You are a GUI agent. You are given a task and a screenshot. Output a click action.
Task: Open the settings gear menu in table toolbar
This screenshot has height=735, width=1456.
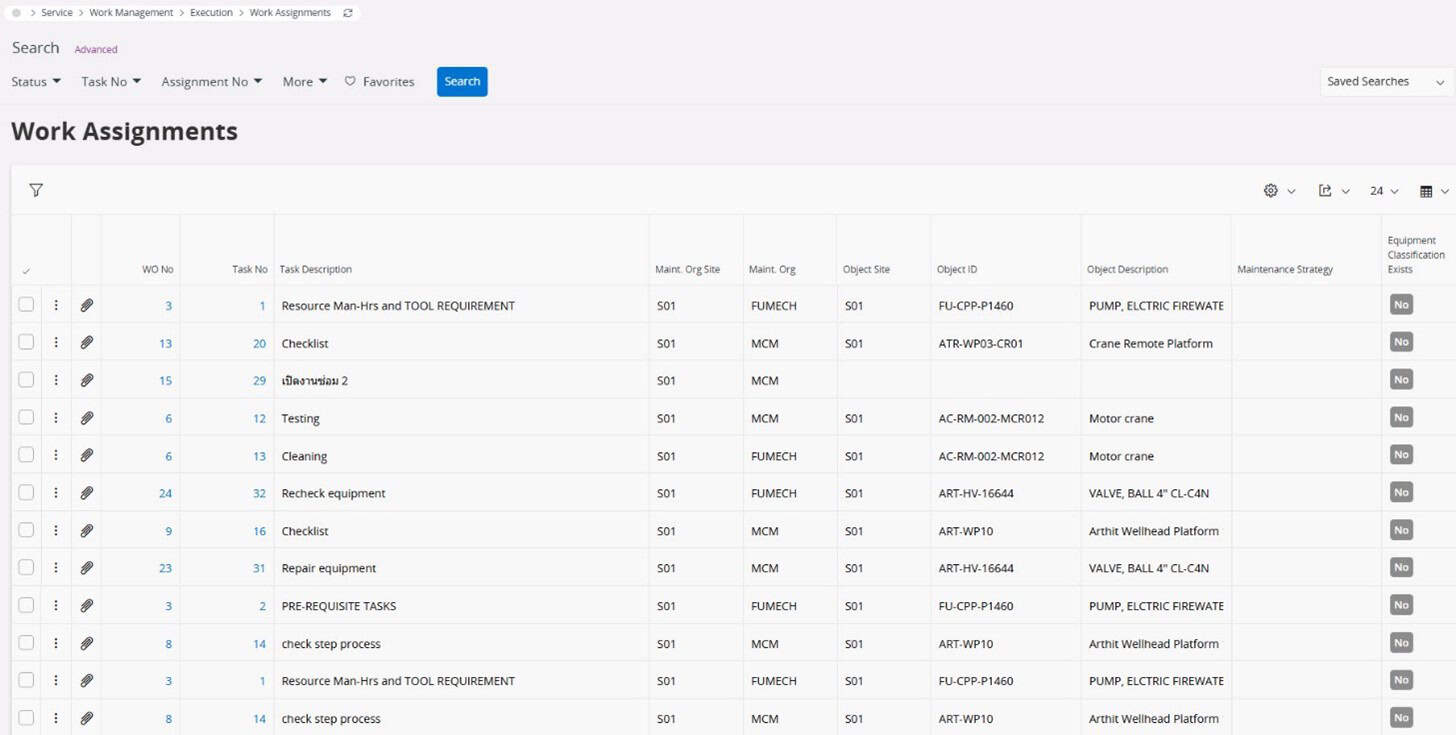click(x=1271, y=190)
